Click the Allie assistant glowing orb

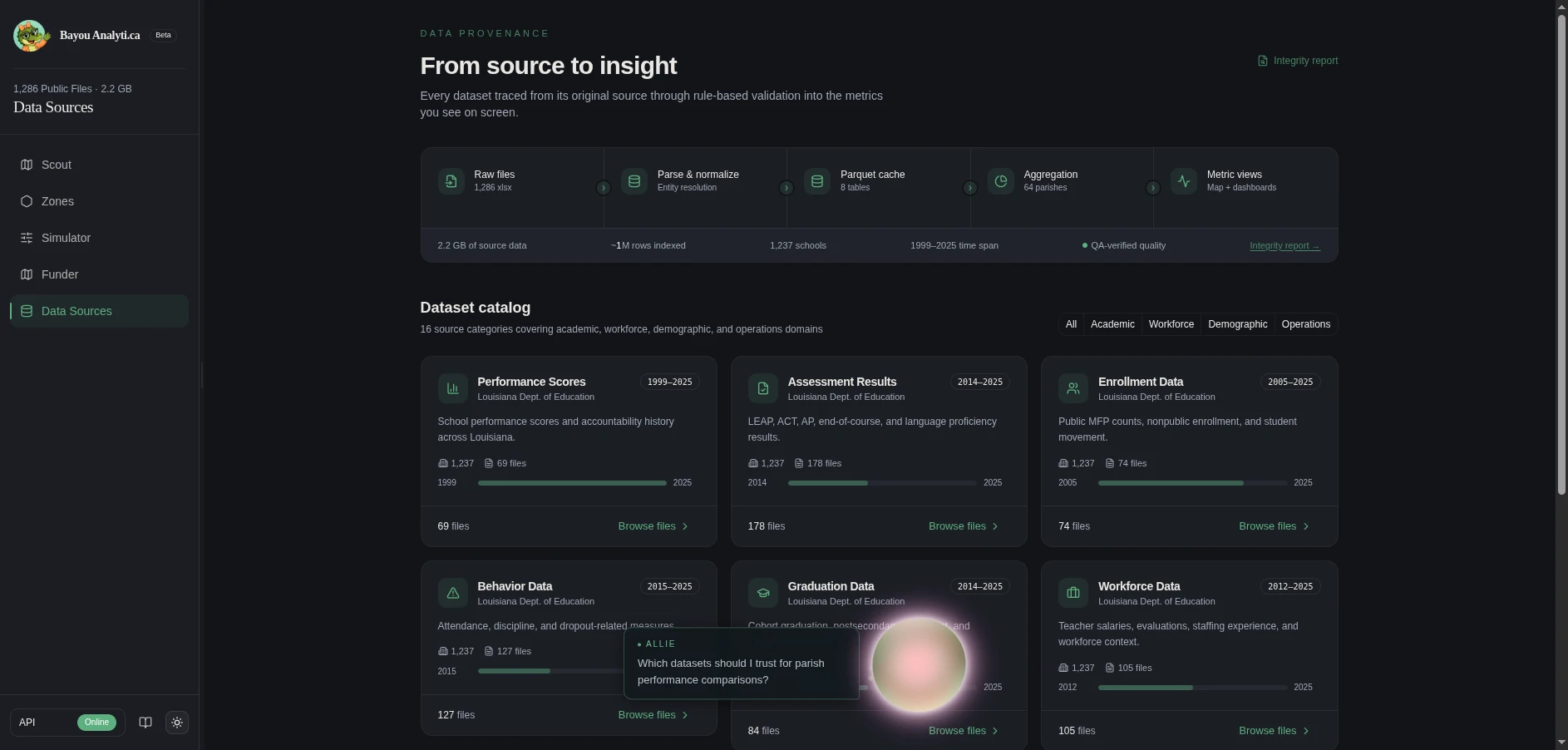click(919, 664)
